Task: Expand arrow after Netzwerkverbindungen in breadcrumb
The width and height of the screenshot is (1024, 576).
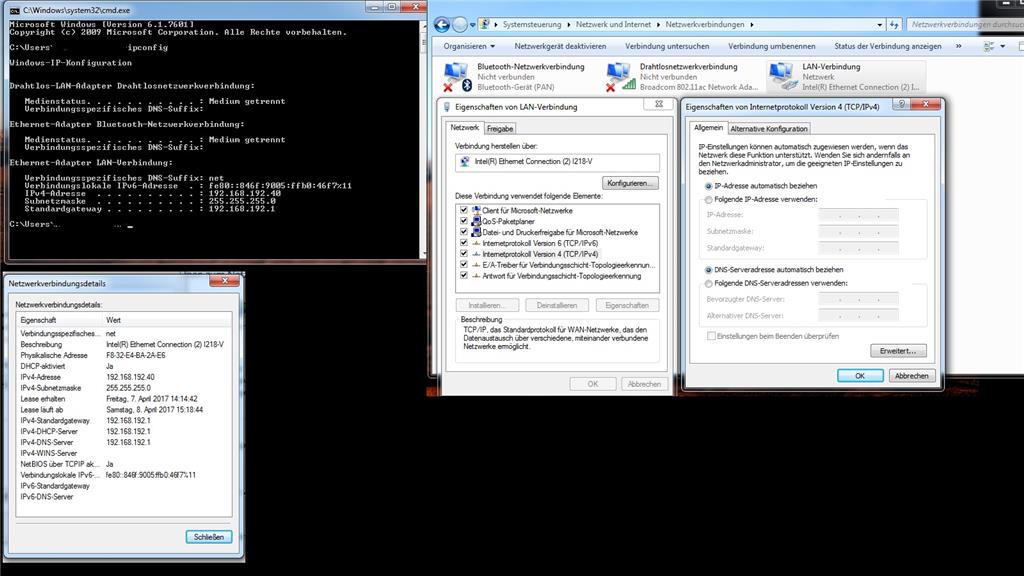Action: 752,25
